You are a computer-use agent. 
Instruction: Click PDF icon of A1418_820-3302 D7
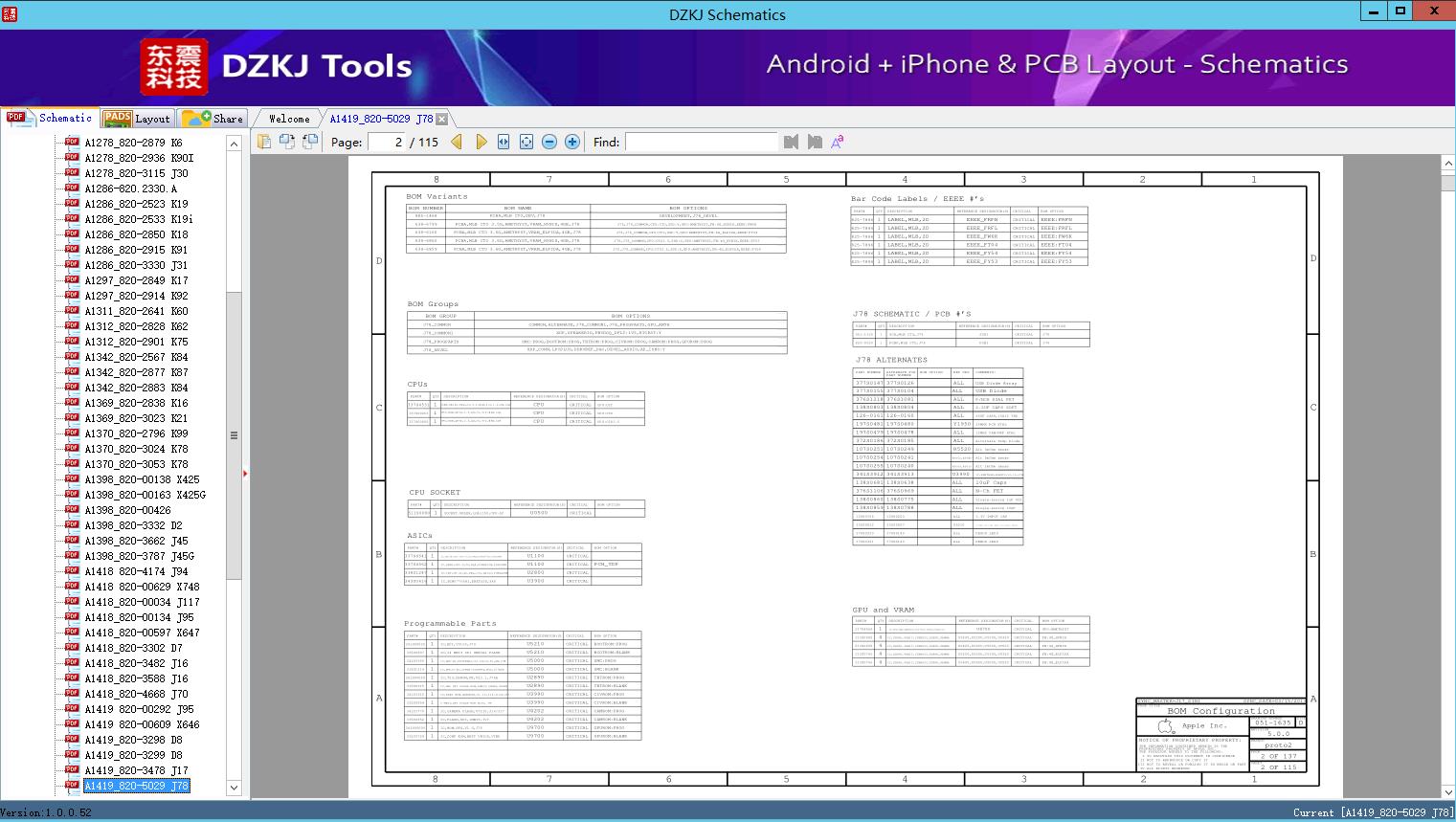click(x=72, y=648)
